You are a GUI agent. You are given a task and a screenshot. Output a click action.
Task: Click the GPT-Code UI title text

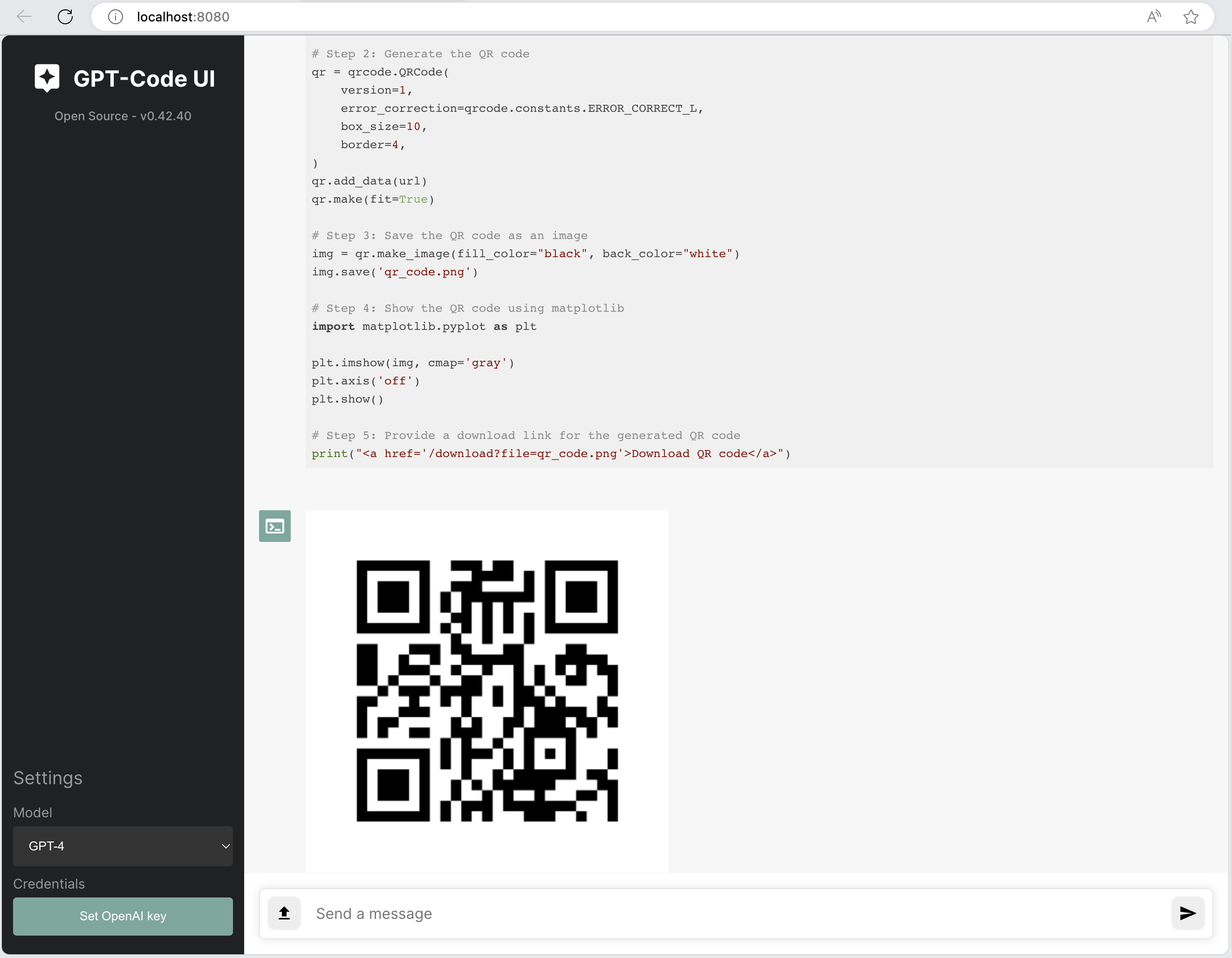pos(144,78)
